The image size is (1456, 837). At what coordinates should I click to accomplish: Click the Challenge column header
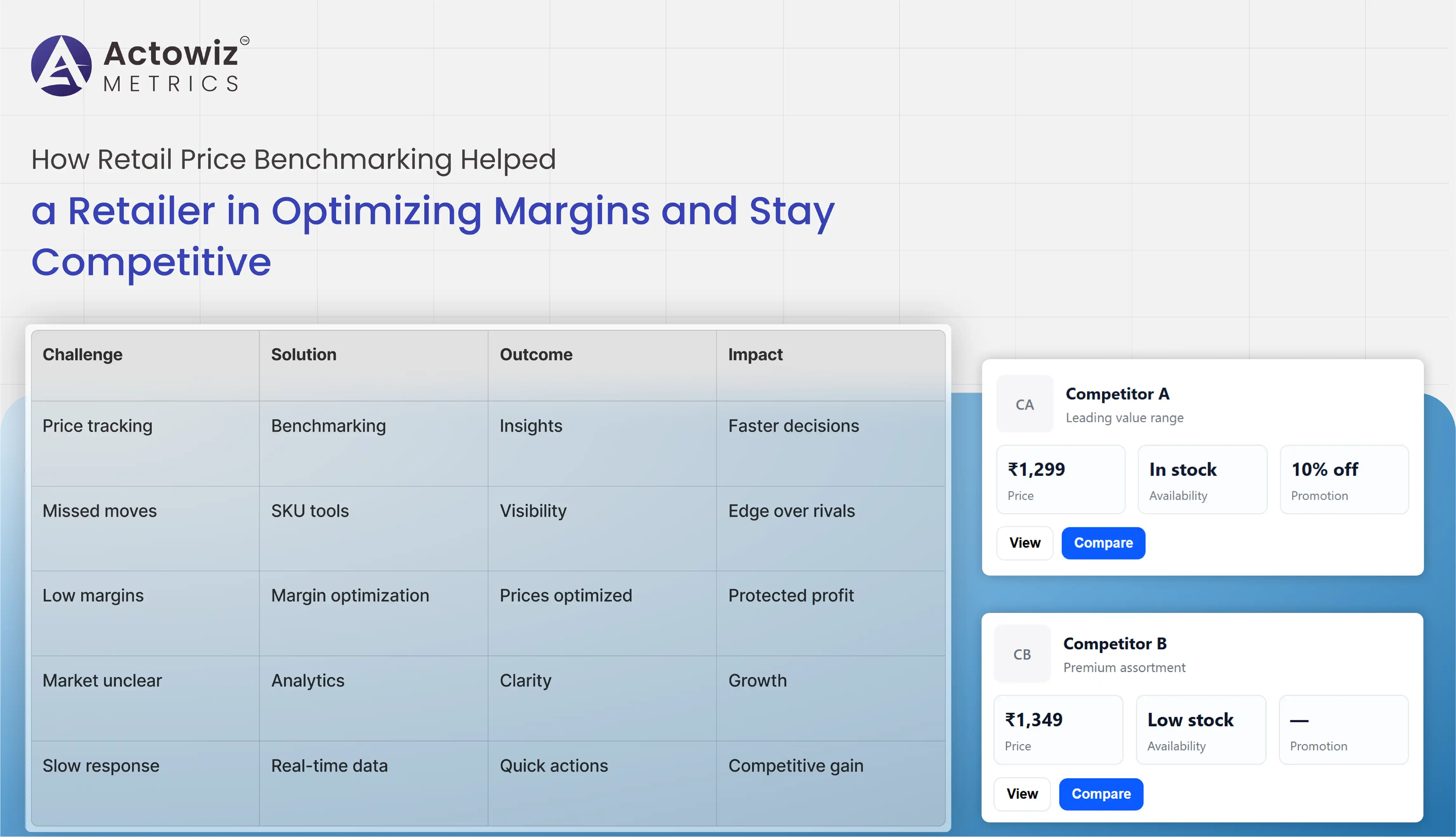coord(83,355)
